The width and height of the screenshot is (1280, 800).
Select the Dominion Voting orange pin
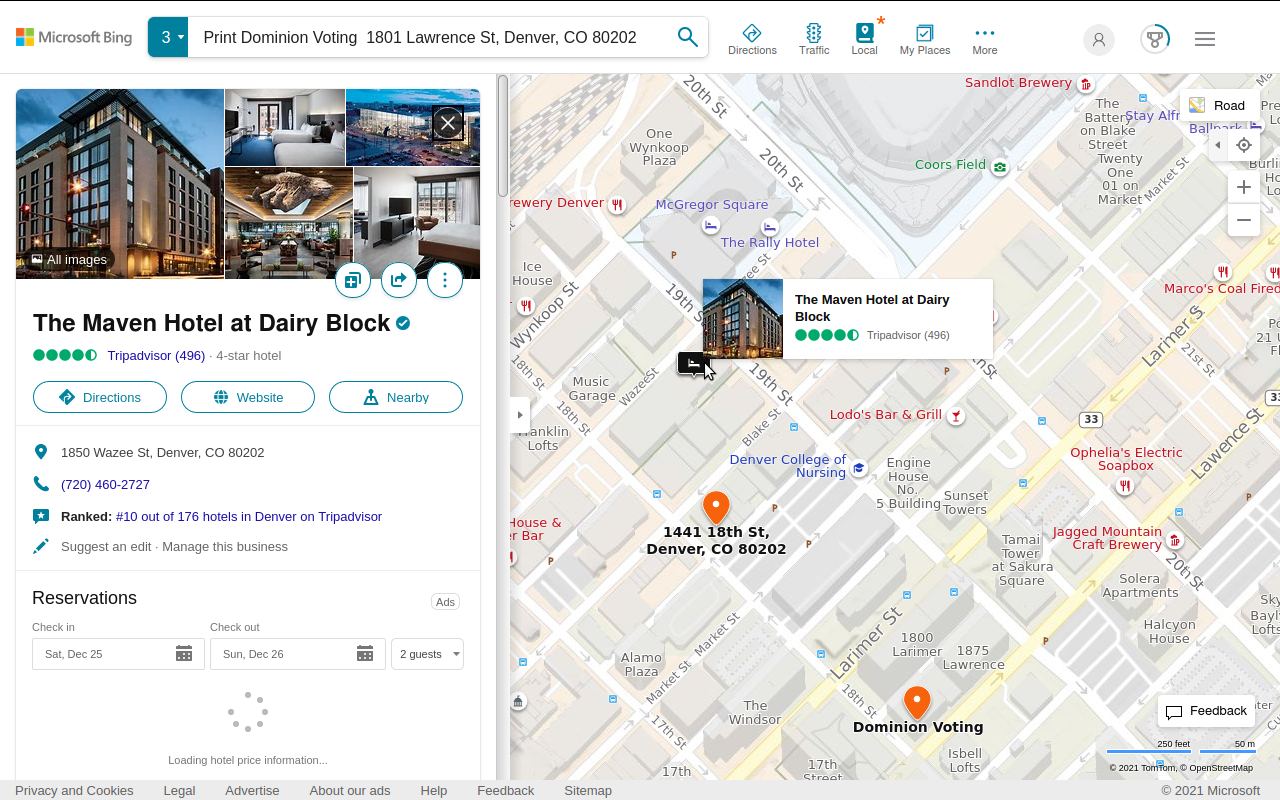point(917,702)
